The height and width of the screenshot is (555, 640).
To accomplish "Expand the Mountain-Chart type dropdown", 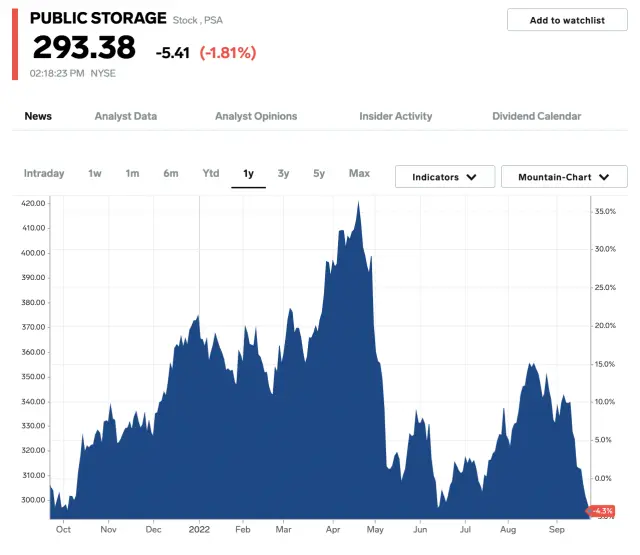I will pyautogui.click(x=564, y=177).
